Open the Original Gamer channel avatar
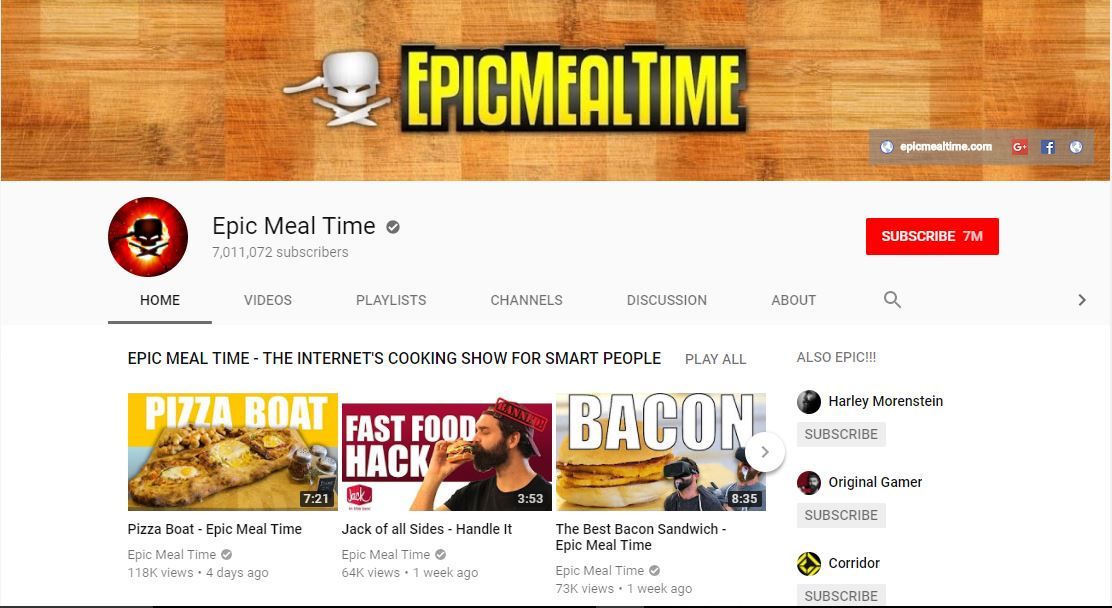The image size is (1112, 608). [808, 482]
